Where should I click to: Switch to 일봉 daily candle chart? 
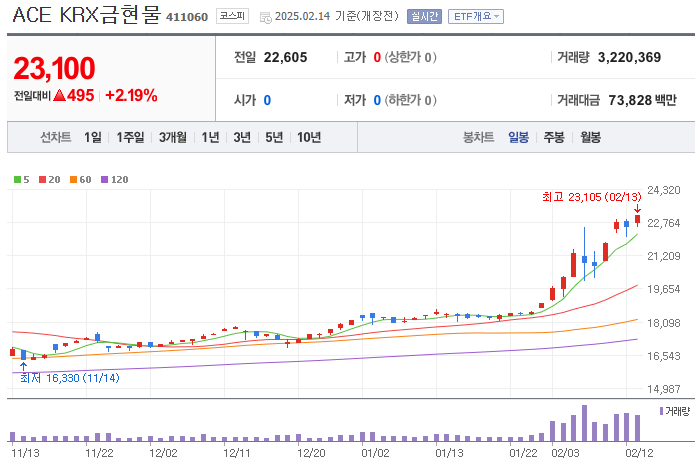coord(518,137)
